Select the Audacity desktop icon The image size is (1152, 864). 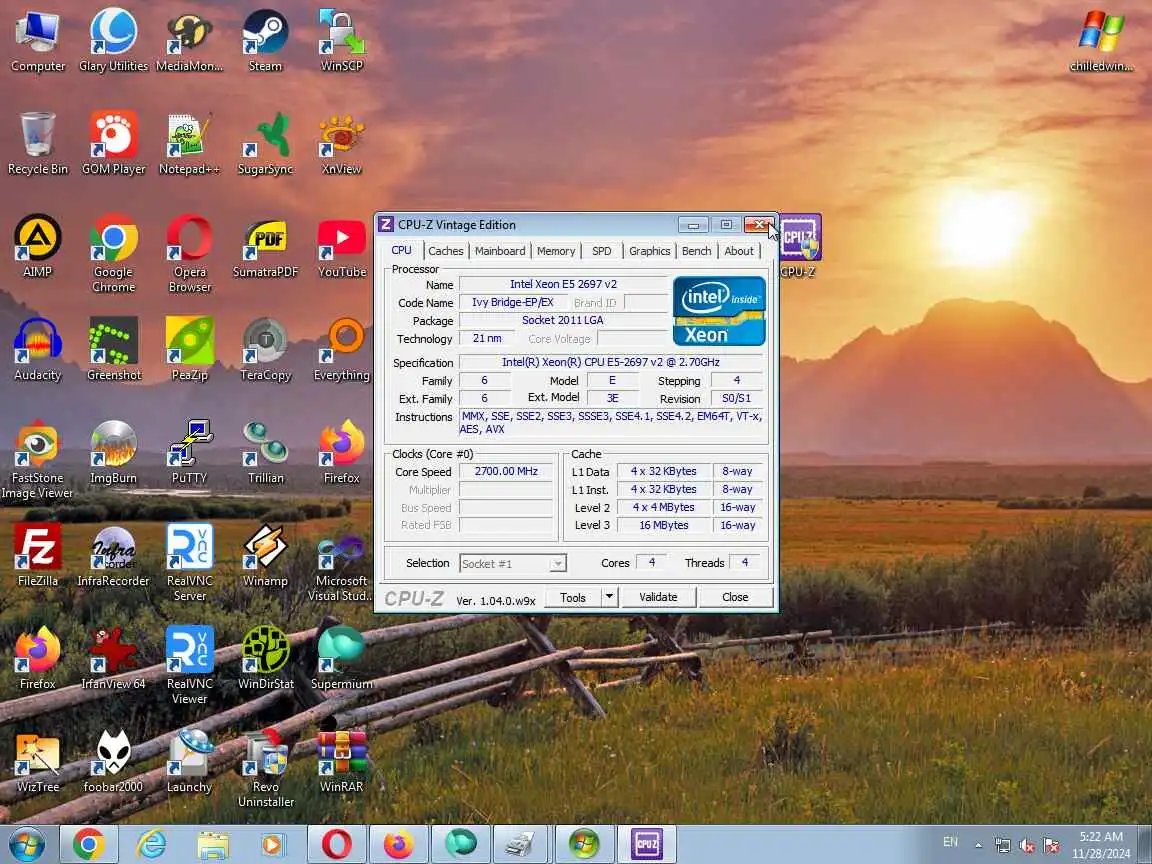coord(37,349)
